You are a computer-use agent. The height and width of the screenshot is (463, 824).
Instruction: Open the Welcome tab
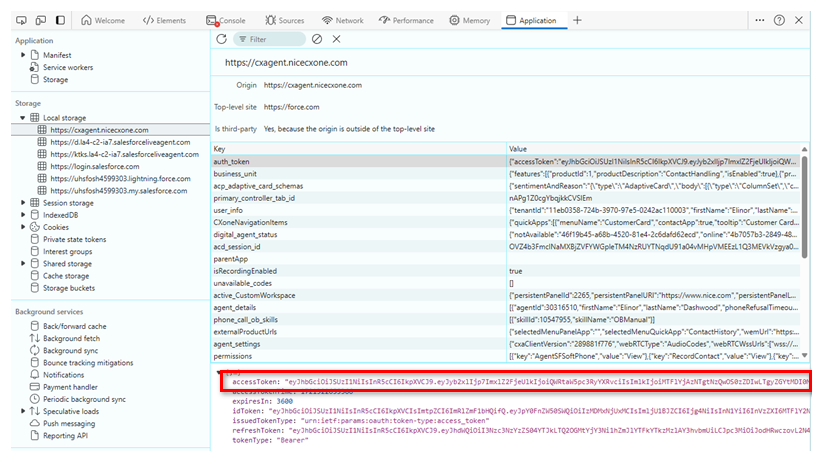click(x=103, y=20)
